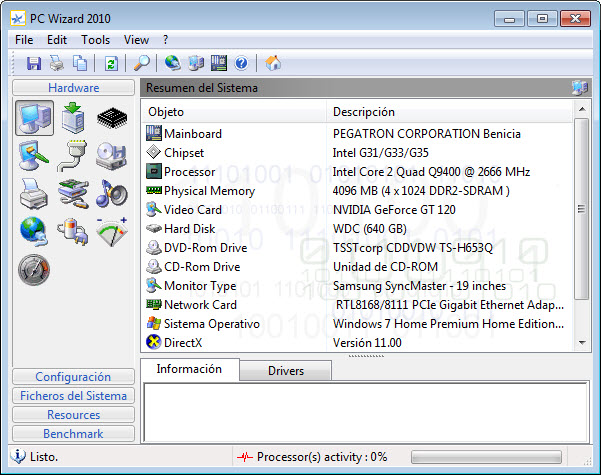Select the Video monitor with pencil icon
The height and width of the screenshot is (475, 601).
click(34, 156)
